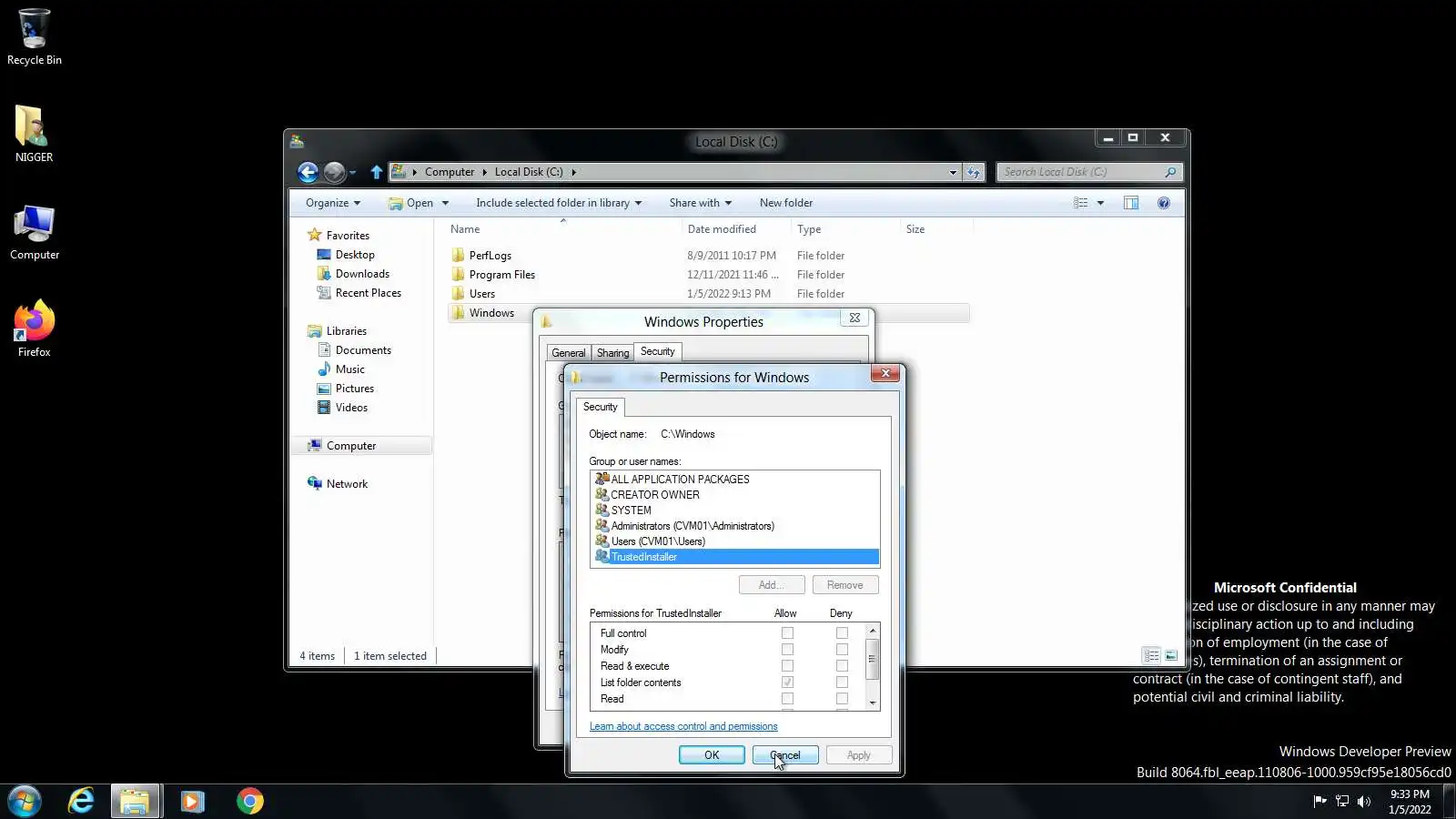Tick Deny for List folder contents
The image size is (1456, 819).
coord(842,682)
